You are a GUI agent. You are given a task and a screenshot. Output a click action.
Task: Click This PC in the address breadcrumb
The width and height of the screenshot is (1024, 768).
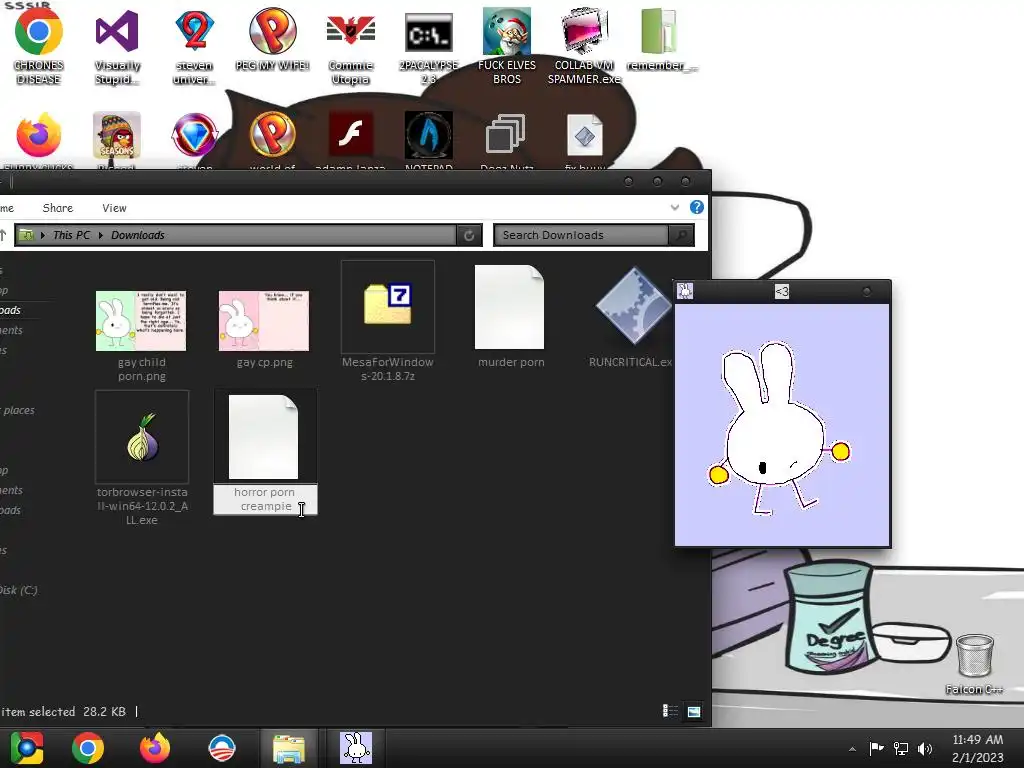coord(72,235)
